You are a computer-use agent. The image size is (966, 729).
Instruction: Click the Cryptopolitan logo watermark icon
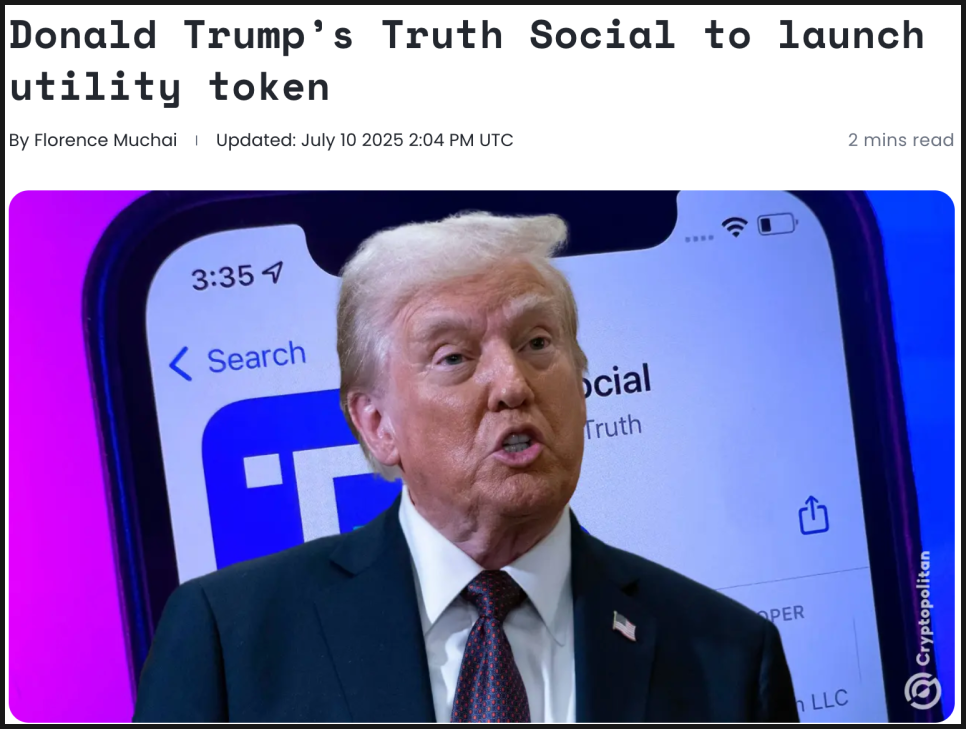922,691
